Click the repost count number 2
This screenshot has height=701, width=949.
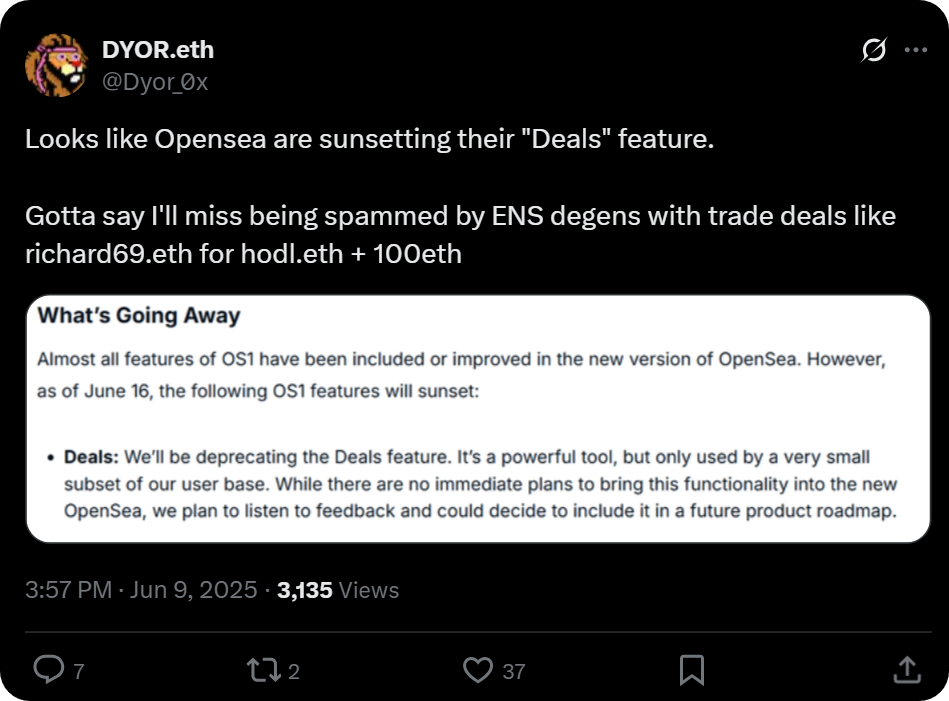click(x=294, y=672)
